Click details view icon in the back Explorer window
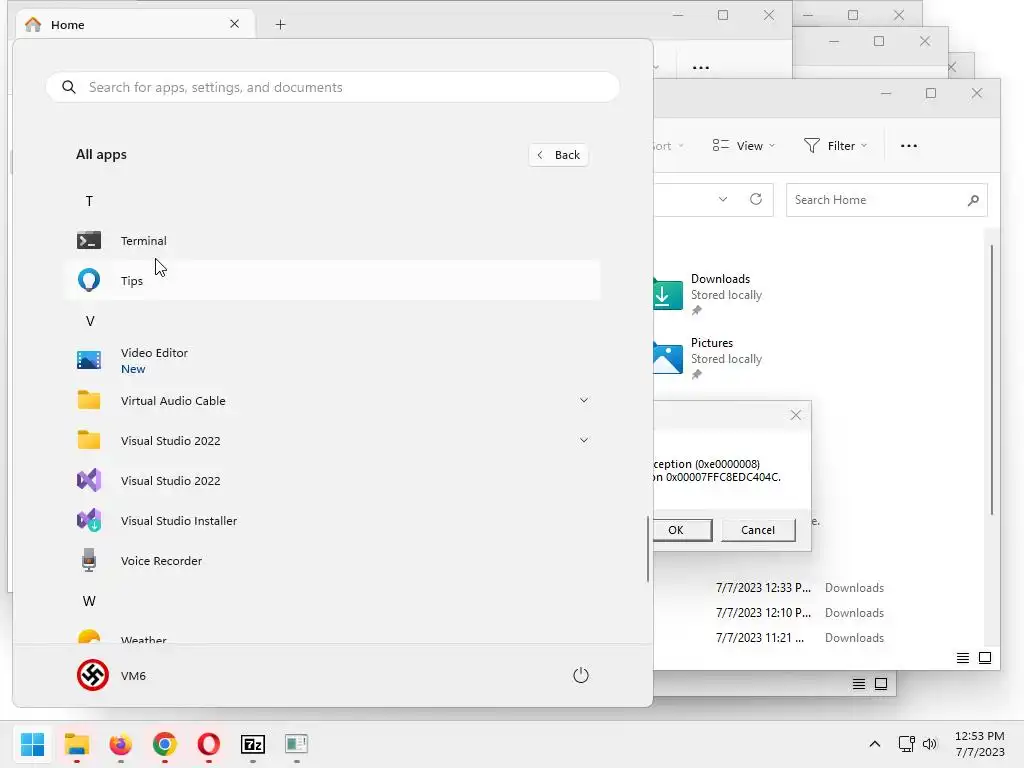This screenshot has width=1024, height=768. click(859, 684)
